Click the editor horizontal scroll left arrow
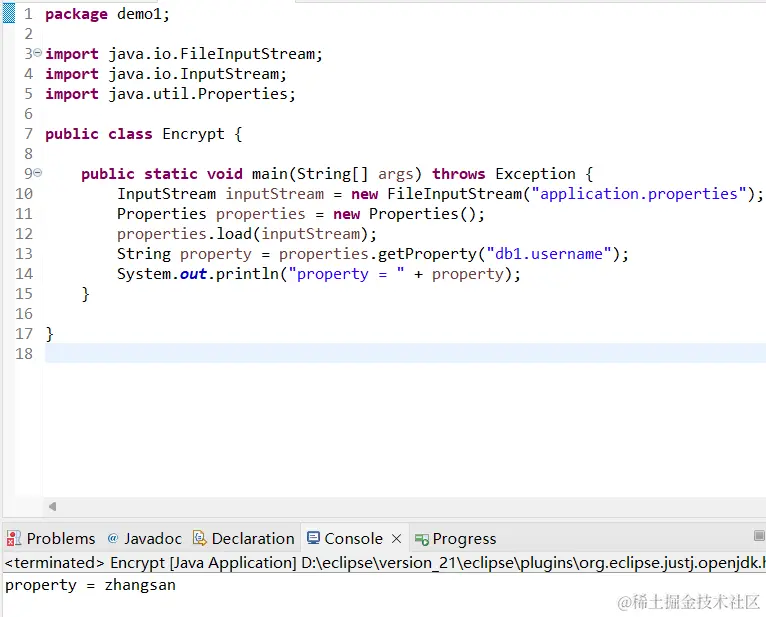 click(52, 507)
